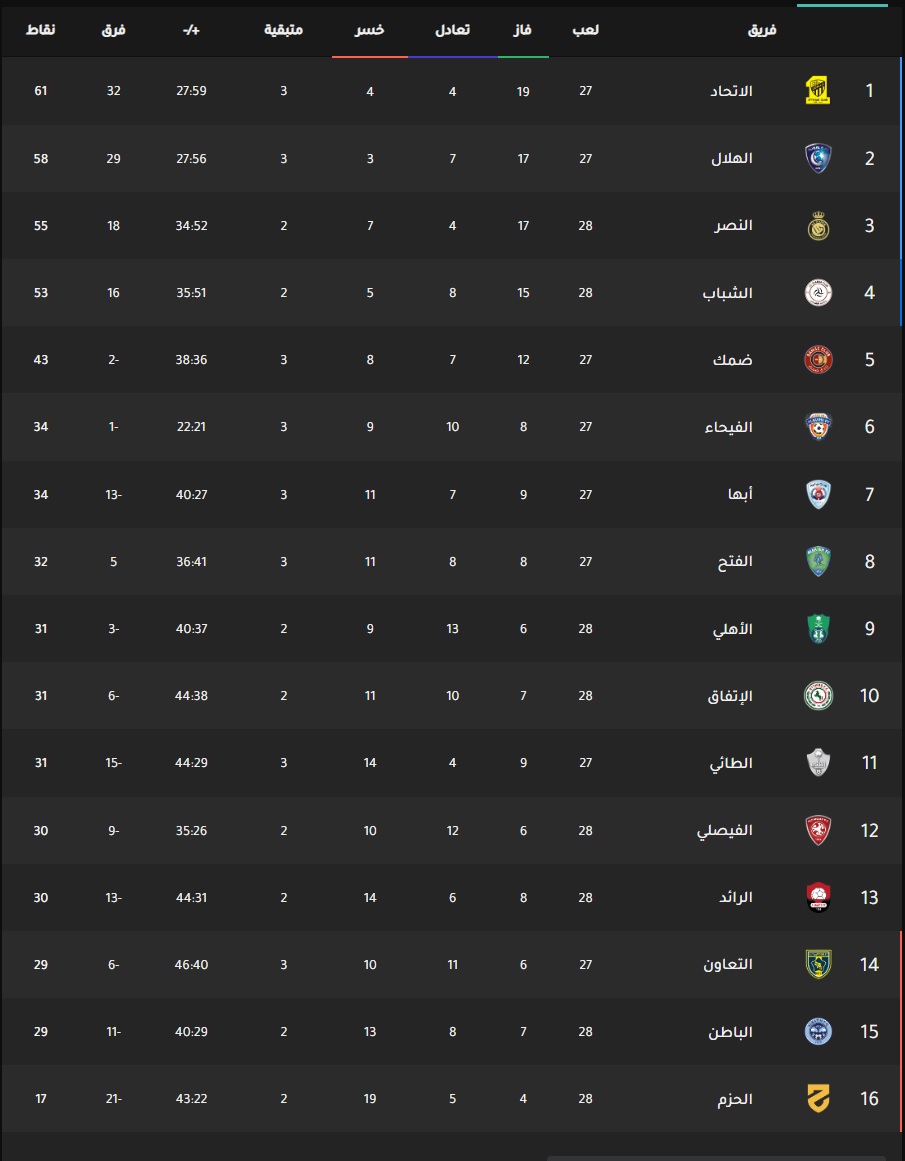Click the Al-Ahli green crest
Viewport: 905px width, 1161px height.
818,629
